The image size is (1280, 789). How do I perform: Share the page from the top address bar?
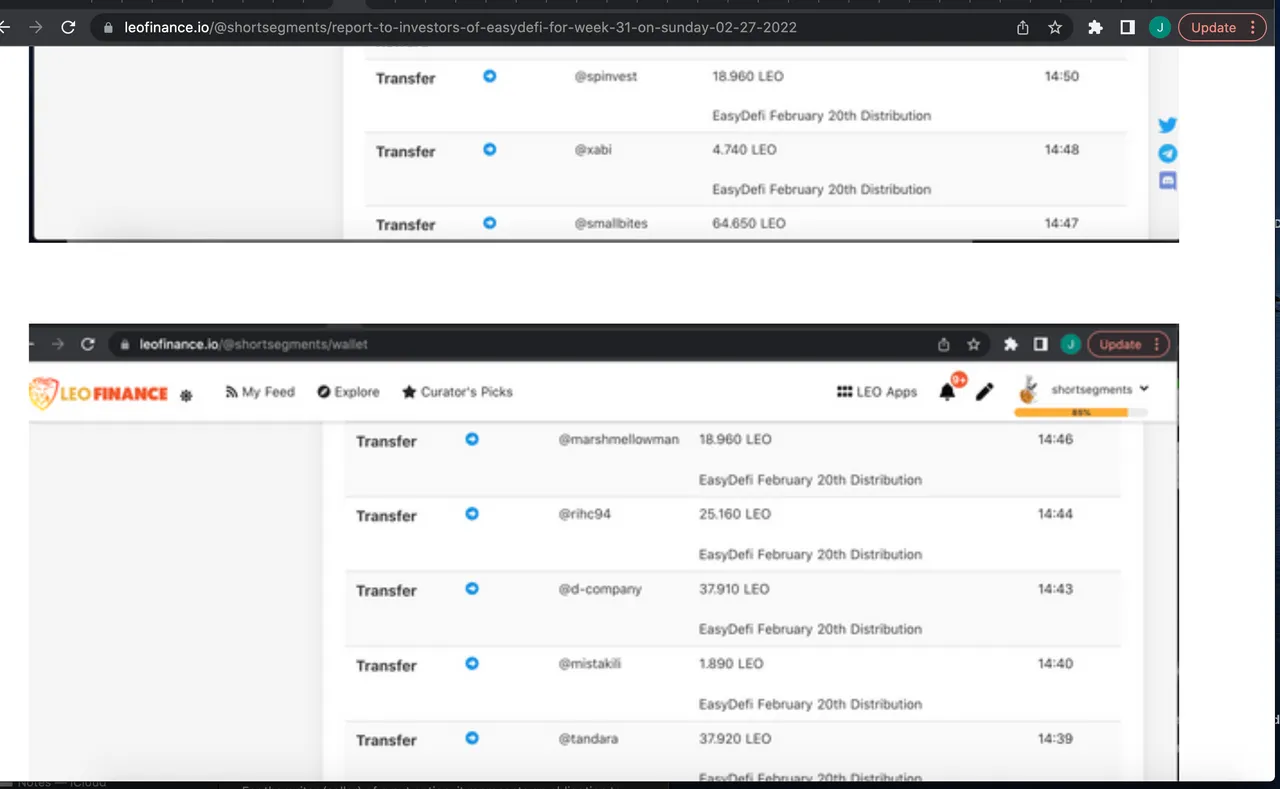1022,28
